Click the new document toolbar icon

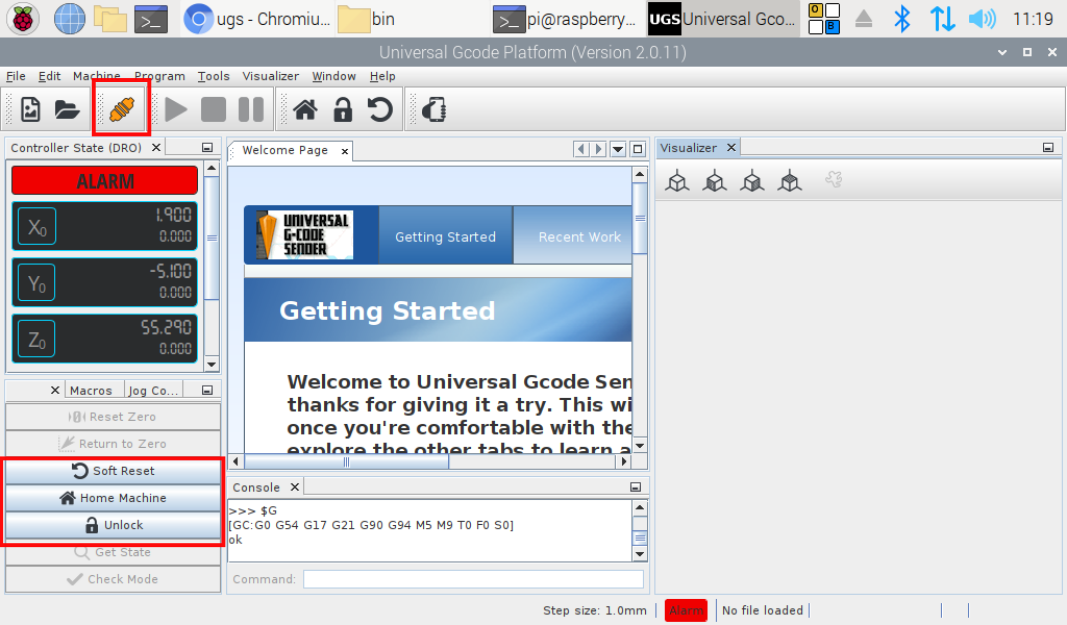(31, 110)
